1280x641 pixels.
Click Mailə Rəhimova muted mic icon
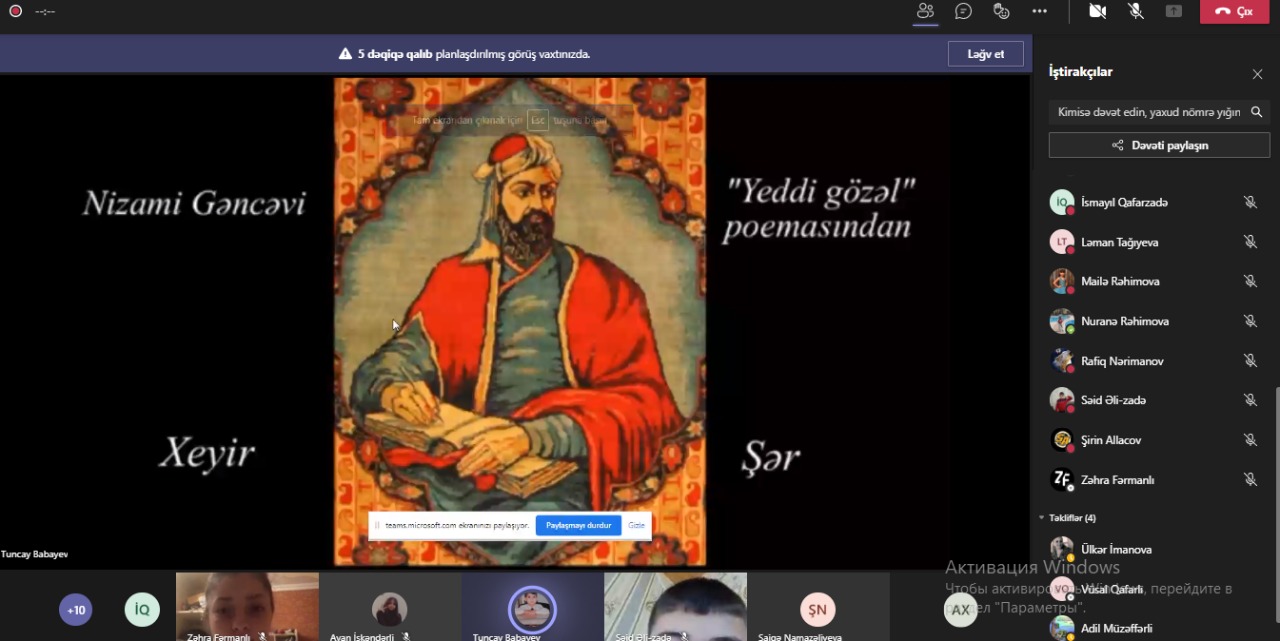pos(1250,281)
